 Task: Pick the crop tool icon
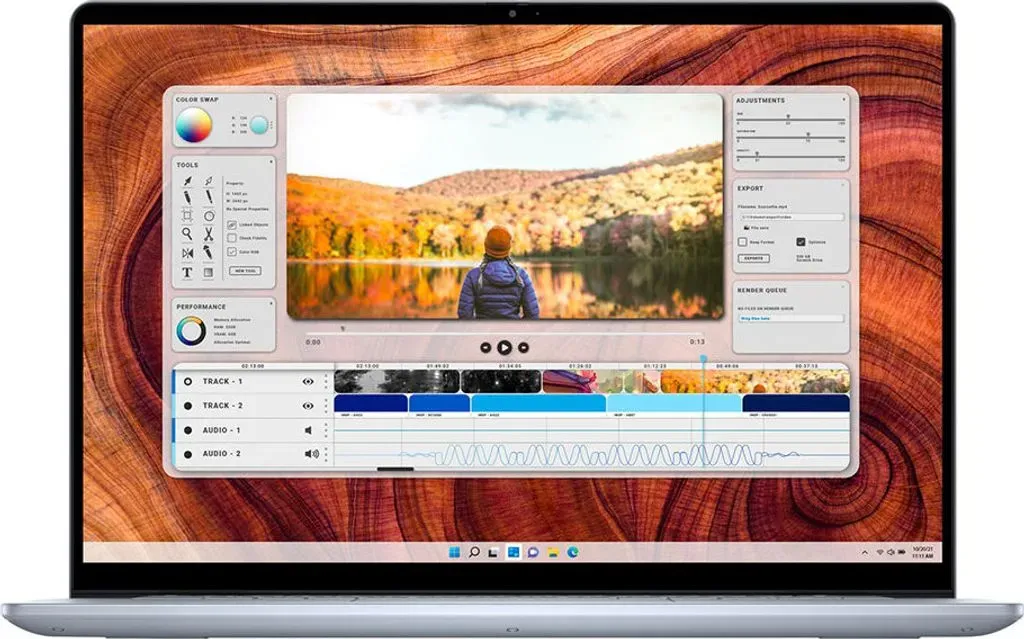(x=187, y=215)
